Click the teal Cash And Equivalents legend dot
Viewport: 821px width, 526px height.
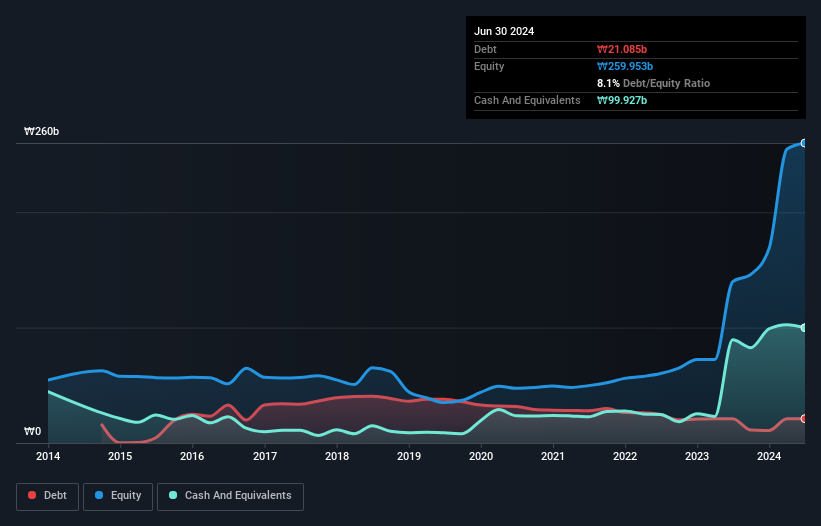tap(173, 495)
